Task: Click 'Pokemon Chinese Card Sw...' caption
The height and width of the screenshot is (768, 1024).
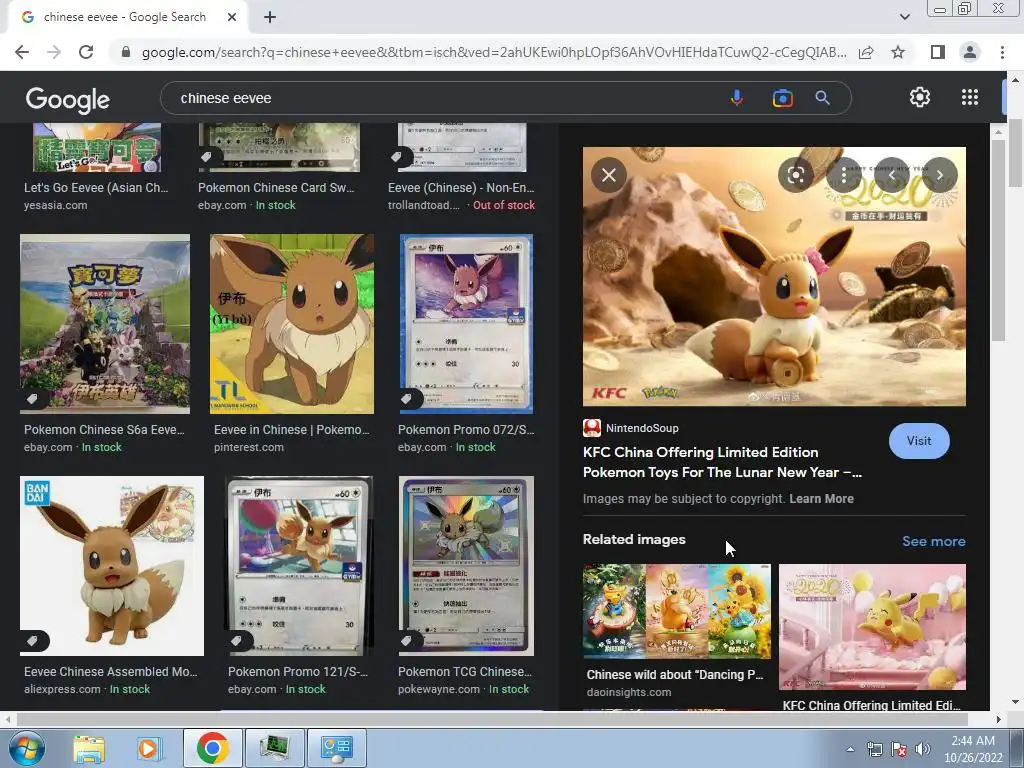Action: click(276, 188)
